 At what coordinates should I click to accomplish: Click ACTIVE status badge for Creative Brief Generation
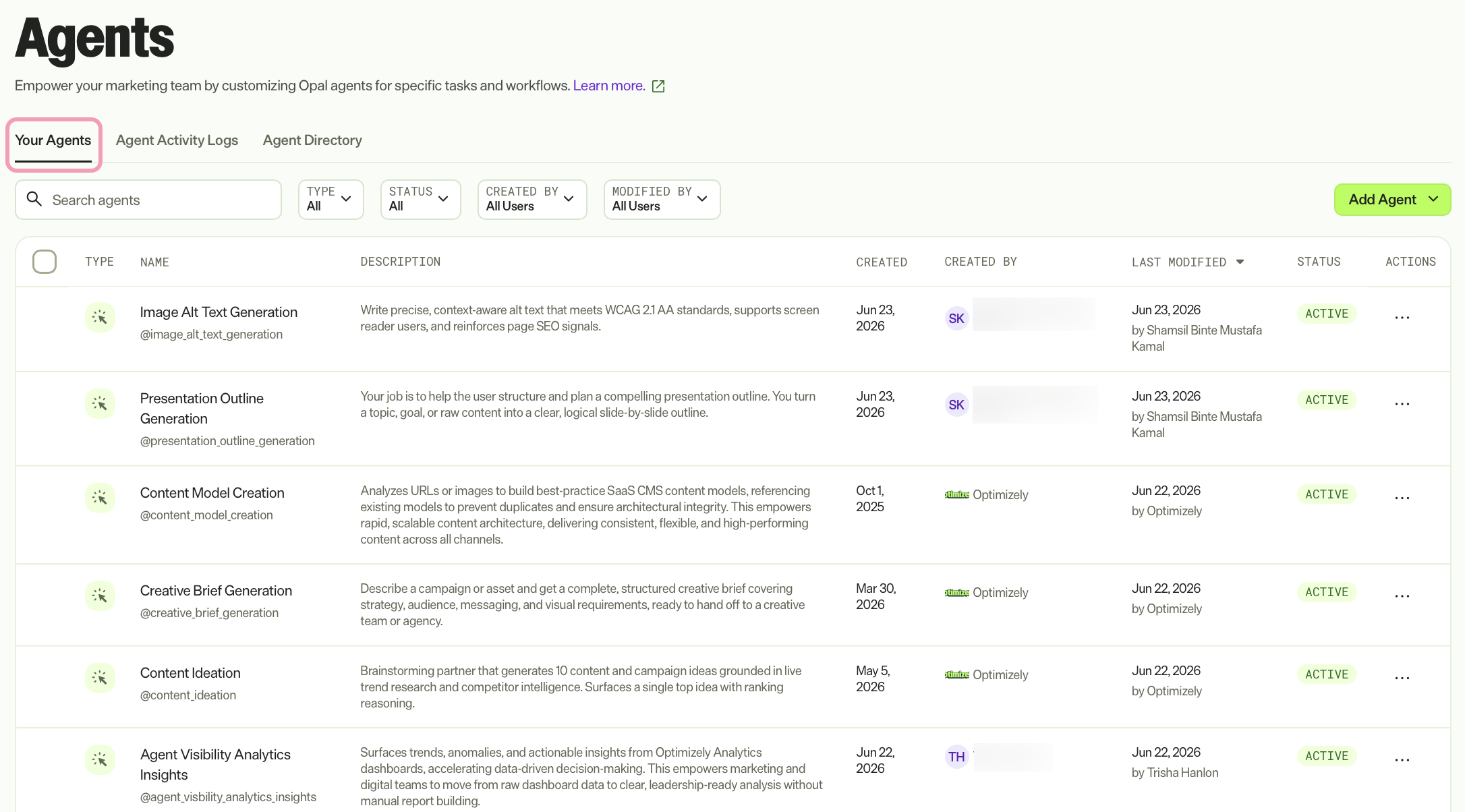point(1326,592)
